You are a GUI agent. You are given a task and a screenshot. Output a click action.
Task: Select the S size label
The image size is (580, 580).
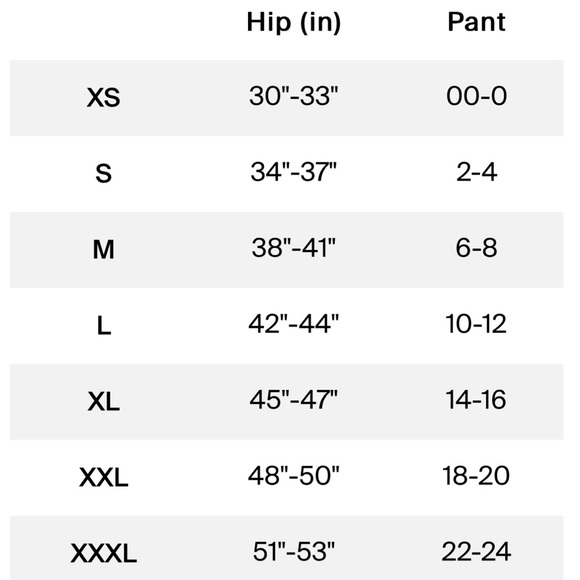103,173
